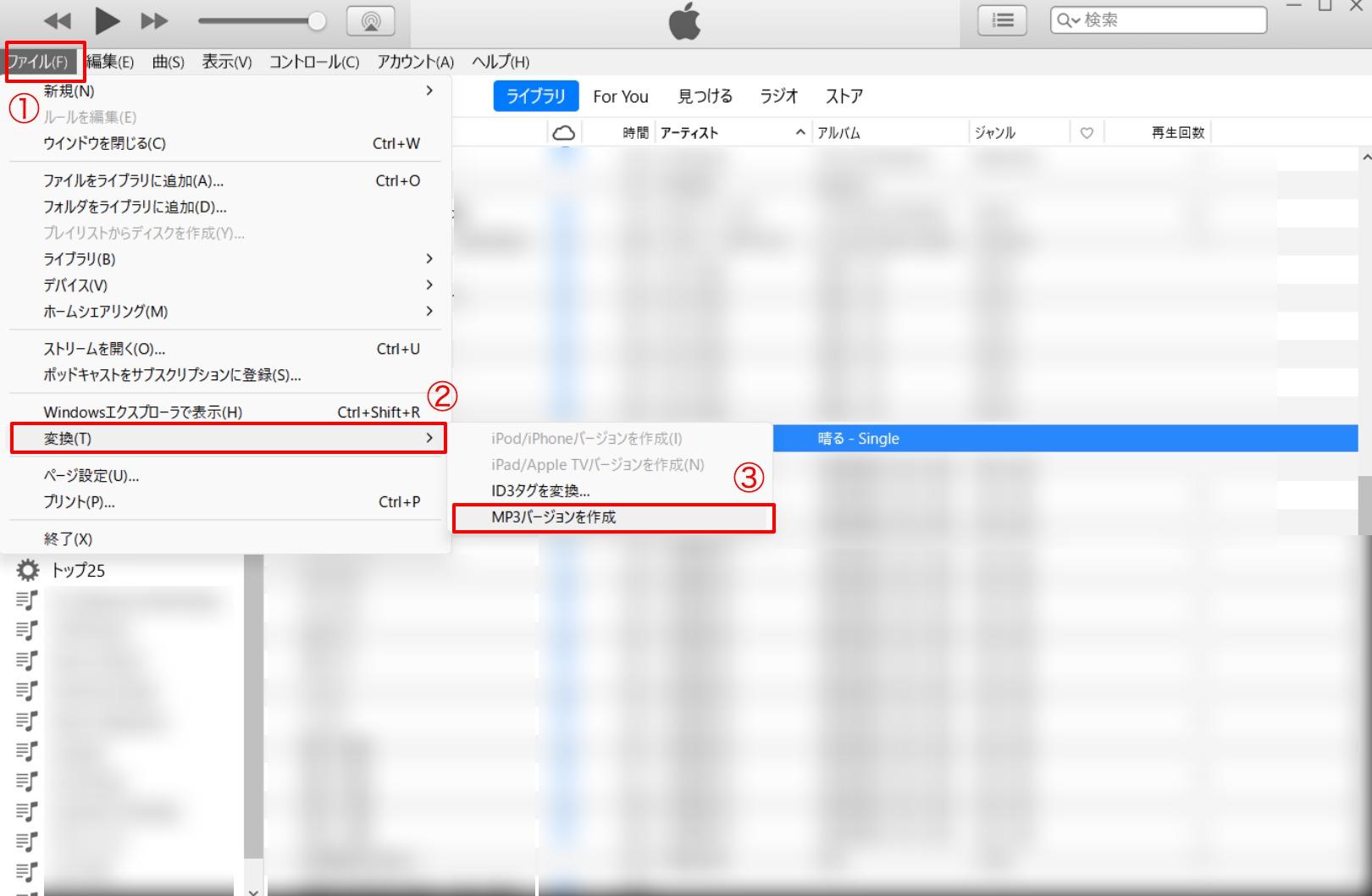Sort by the 再生回数 column
The width and height of the screenshot is (1372, 896).
tap(1177, 133)
